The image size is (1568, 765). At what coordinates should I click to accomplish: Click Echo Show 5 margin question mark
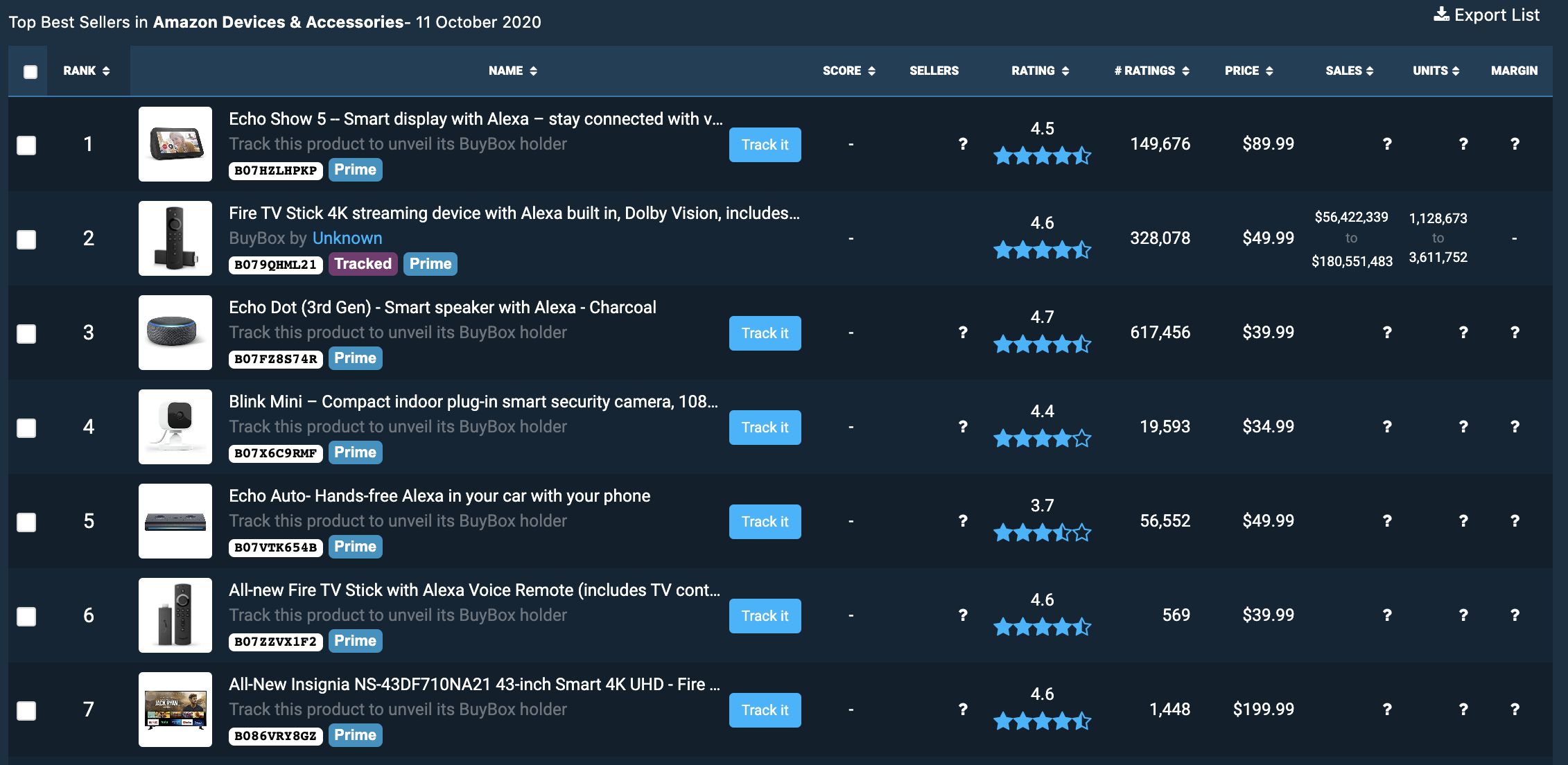point(1515,144)
